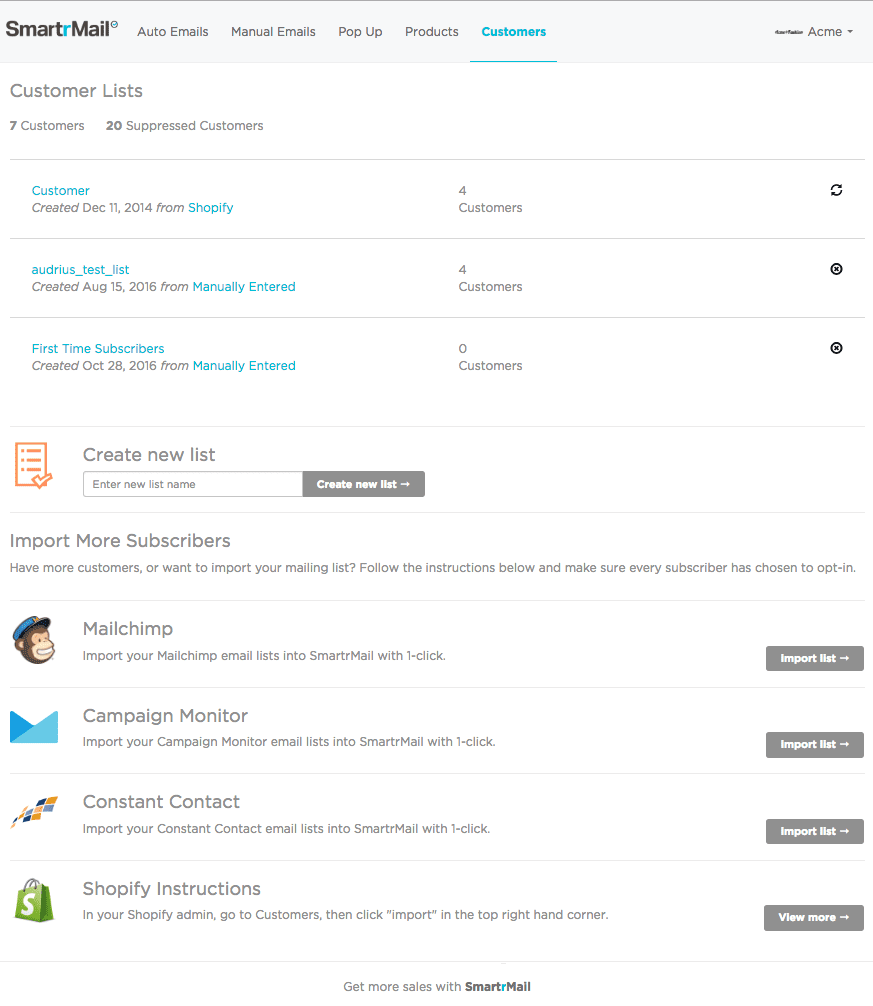Switch to the Pop Up tab
Viewport: 873px width, 1006px height.
pos(360,32)
